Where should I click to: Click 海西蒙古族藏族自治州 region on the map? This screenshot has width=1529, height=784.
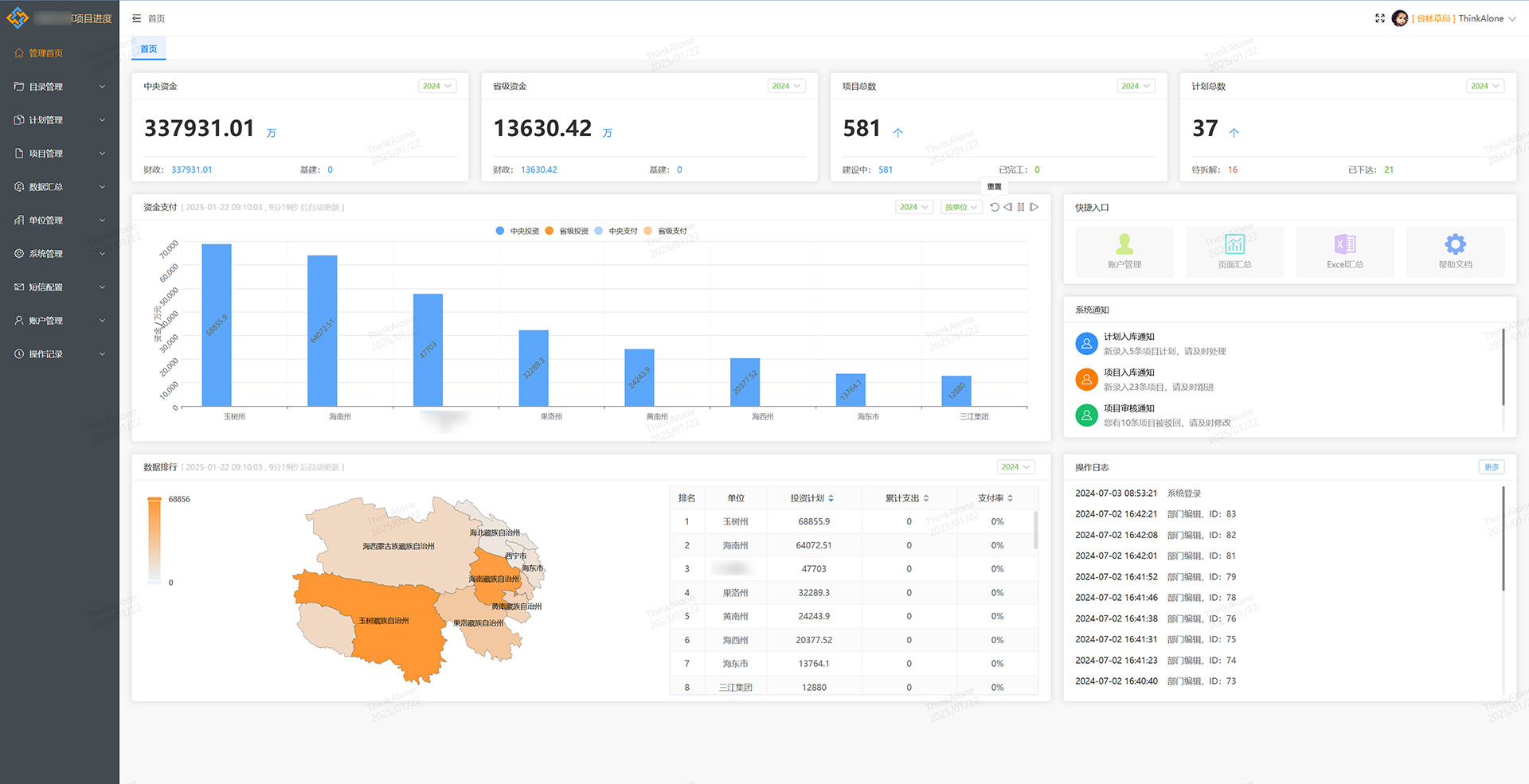(x=398, y=546)
